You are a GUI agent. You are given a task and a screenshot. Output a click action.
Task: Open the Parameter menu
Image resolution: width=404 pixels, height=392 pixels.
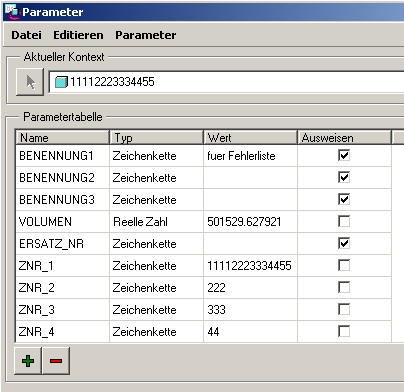click(x=146, y=35)
